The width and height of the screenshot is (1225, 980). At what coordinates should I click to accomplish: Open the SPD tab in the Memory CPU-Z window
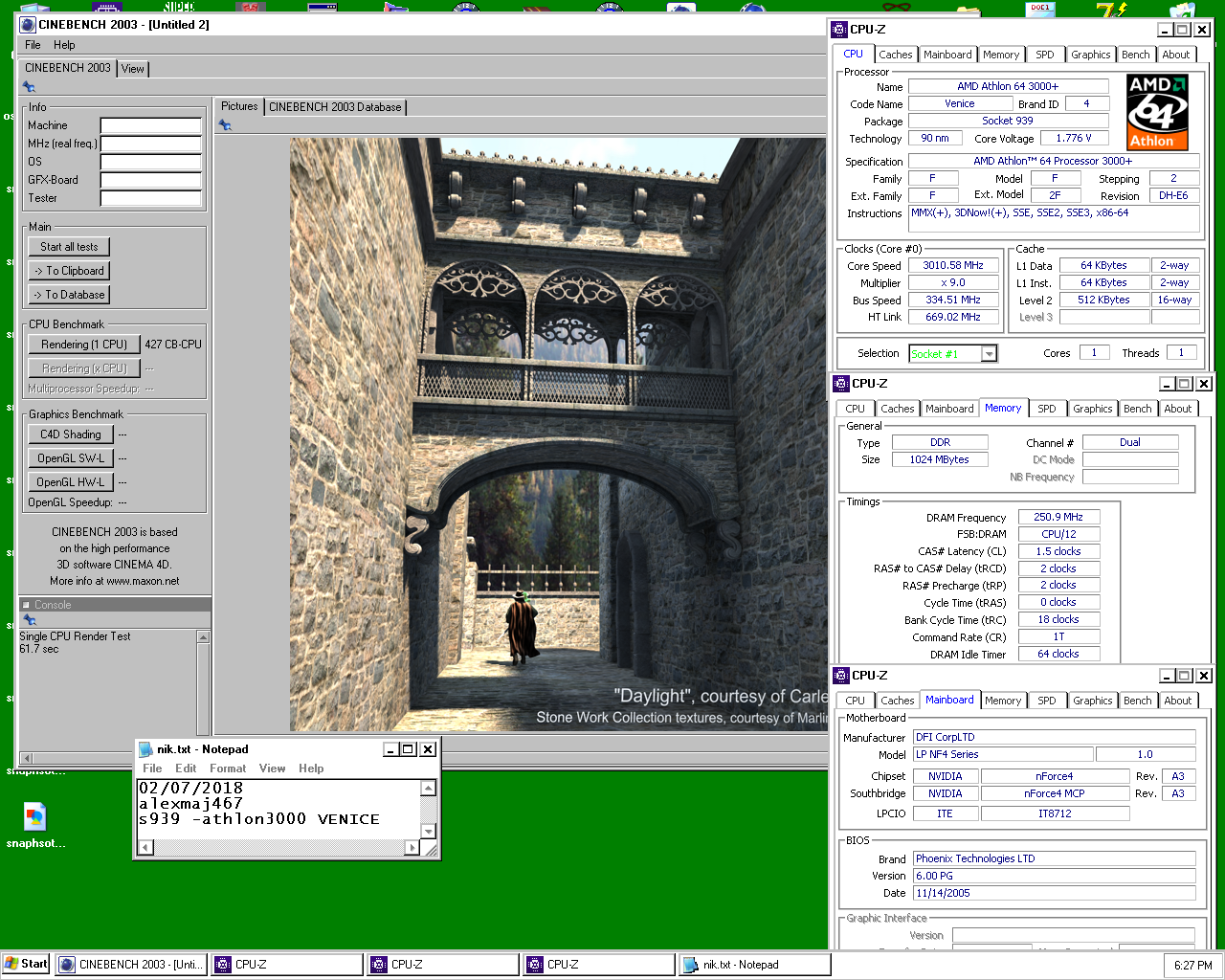(1047, 409)
